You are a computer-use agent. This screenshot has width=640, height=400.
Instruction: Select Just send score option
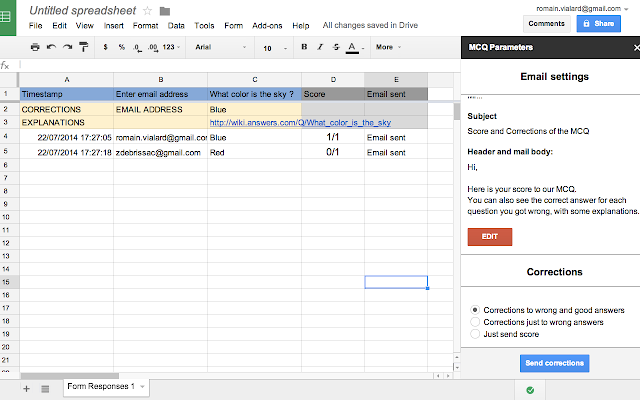[475, 334]
